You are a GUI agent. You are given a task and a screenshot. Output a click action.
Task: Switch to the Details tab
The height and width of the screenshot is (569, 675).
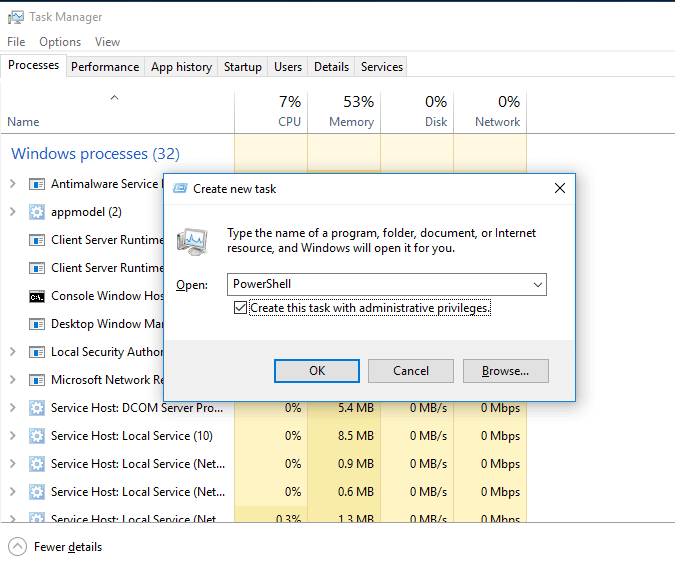click(x=331, y=67)
